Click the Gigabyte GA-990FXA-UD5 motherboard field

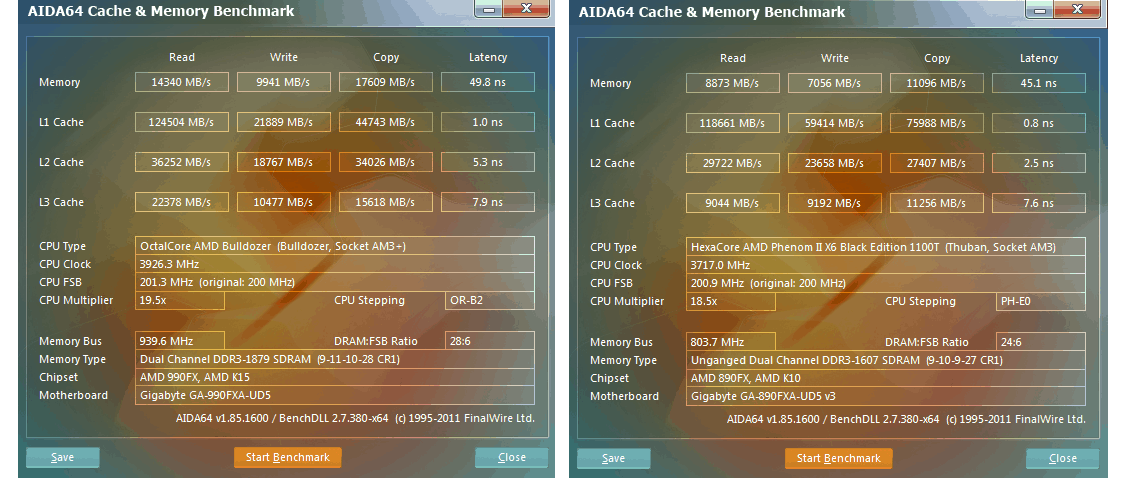[334, 395]
